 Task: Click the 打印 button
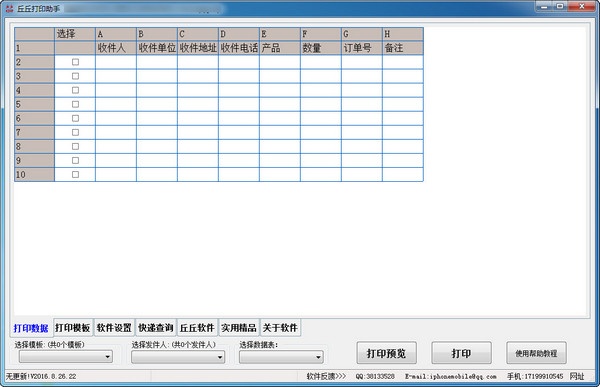461,353
